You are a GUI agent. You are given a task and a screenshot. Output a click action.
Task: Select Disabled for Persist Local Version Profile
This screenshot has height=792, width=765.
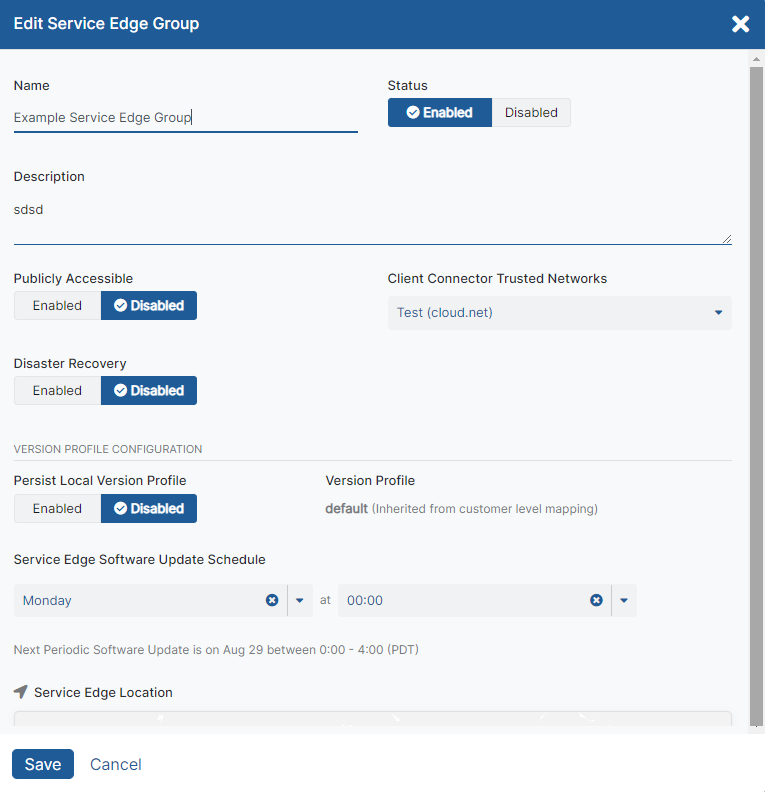pos(149,509)
